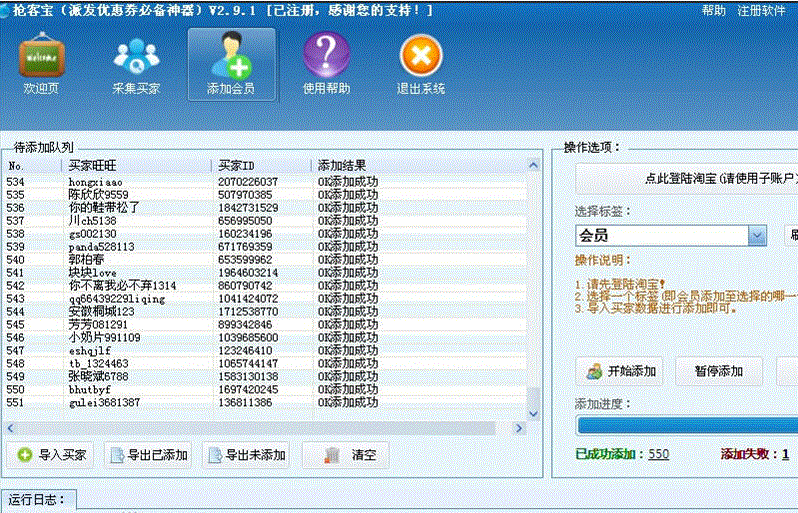The height and width of the screenshot is (513, 798).
Task: Open the 添加会员 add member icon
Action: click(x=231, y=64)
